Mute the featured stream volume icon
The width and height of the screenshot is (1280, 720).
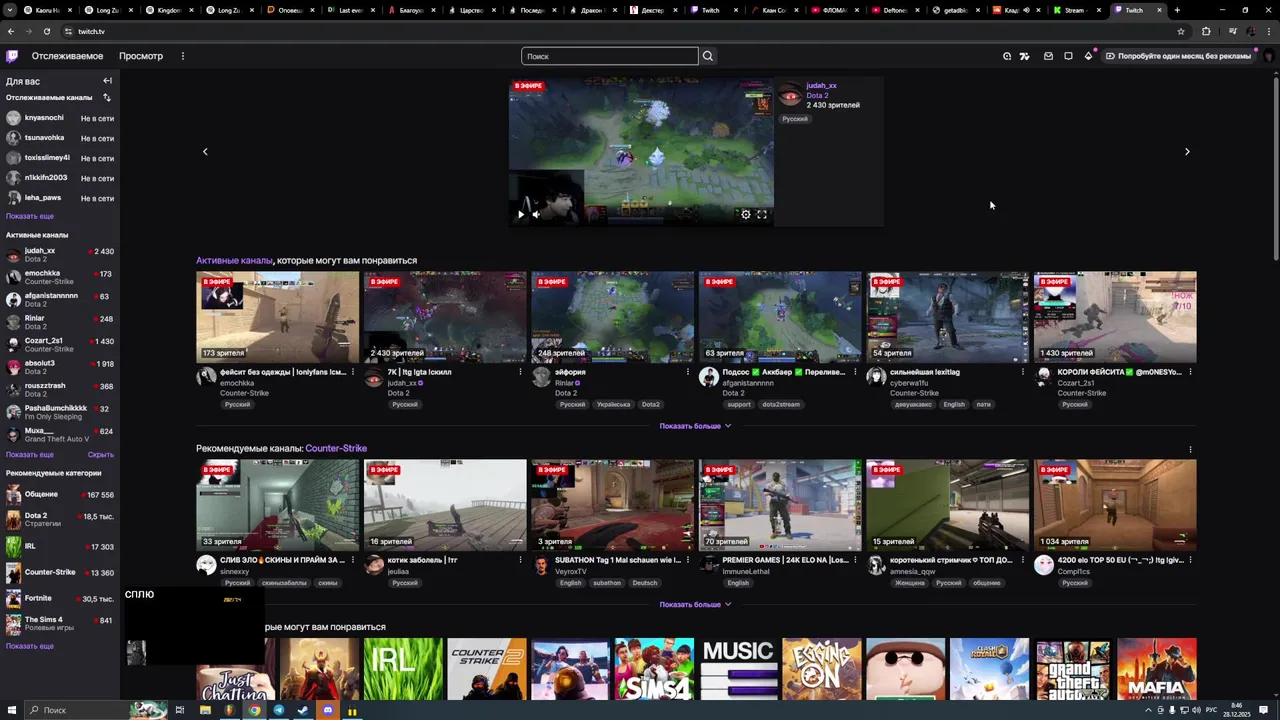point(536,214)
